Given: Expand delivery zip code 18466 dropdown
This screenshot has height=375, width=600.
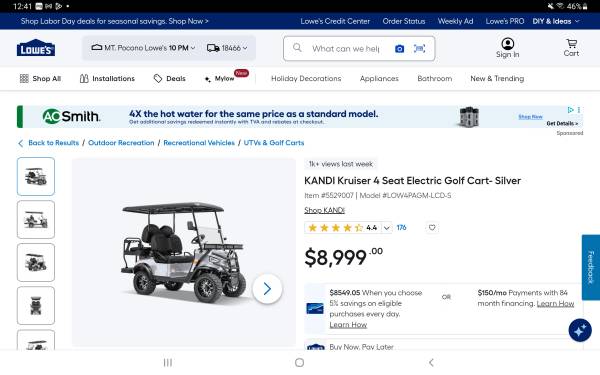Looking at the screenshot, I should [227, 48].
